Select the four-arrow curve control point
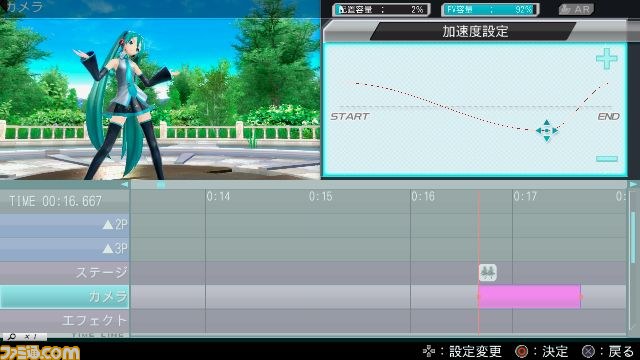640x360 pixels. (x=547, y=131)
